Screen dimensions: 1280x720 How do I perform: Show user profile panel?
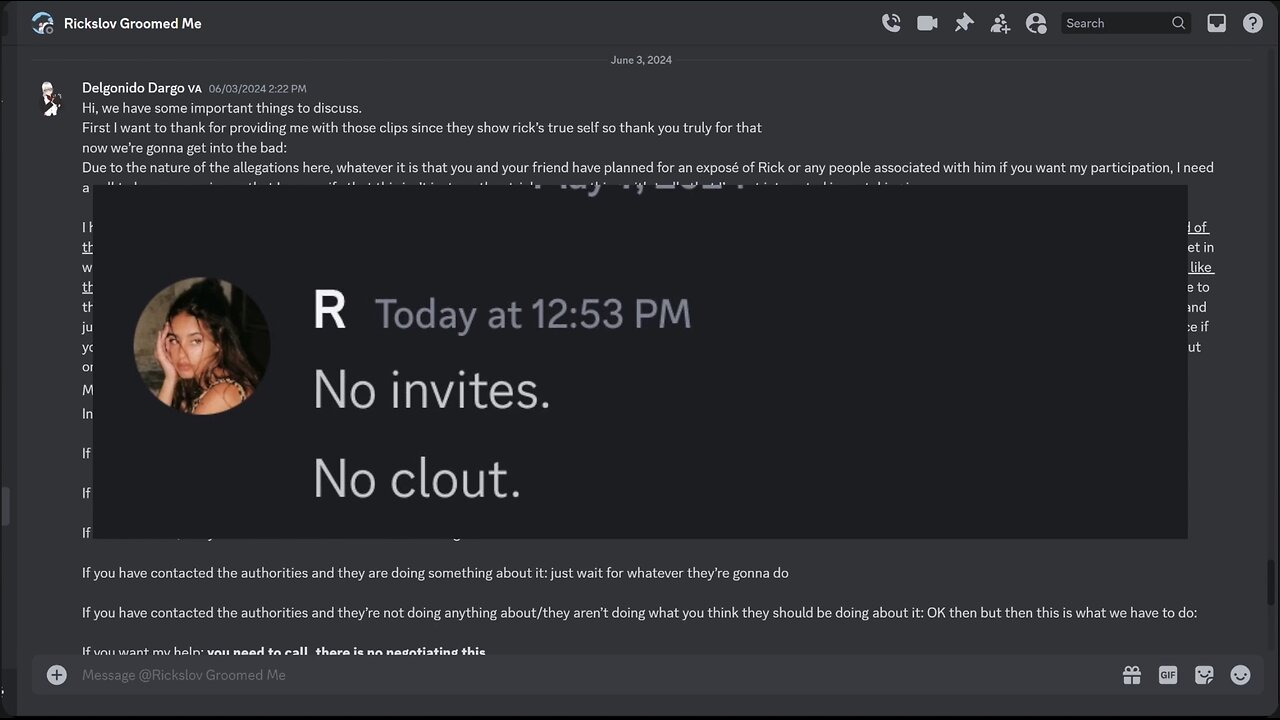click(1036, 23)
